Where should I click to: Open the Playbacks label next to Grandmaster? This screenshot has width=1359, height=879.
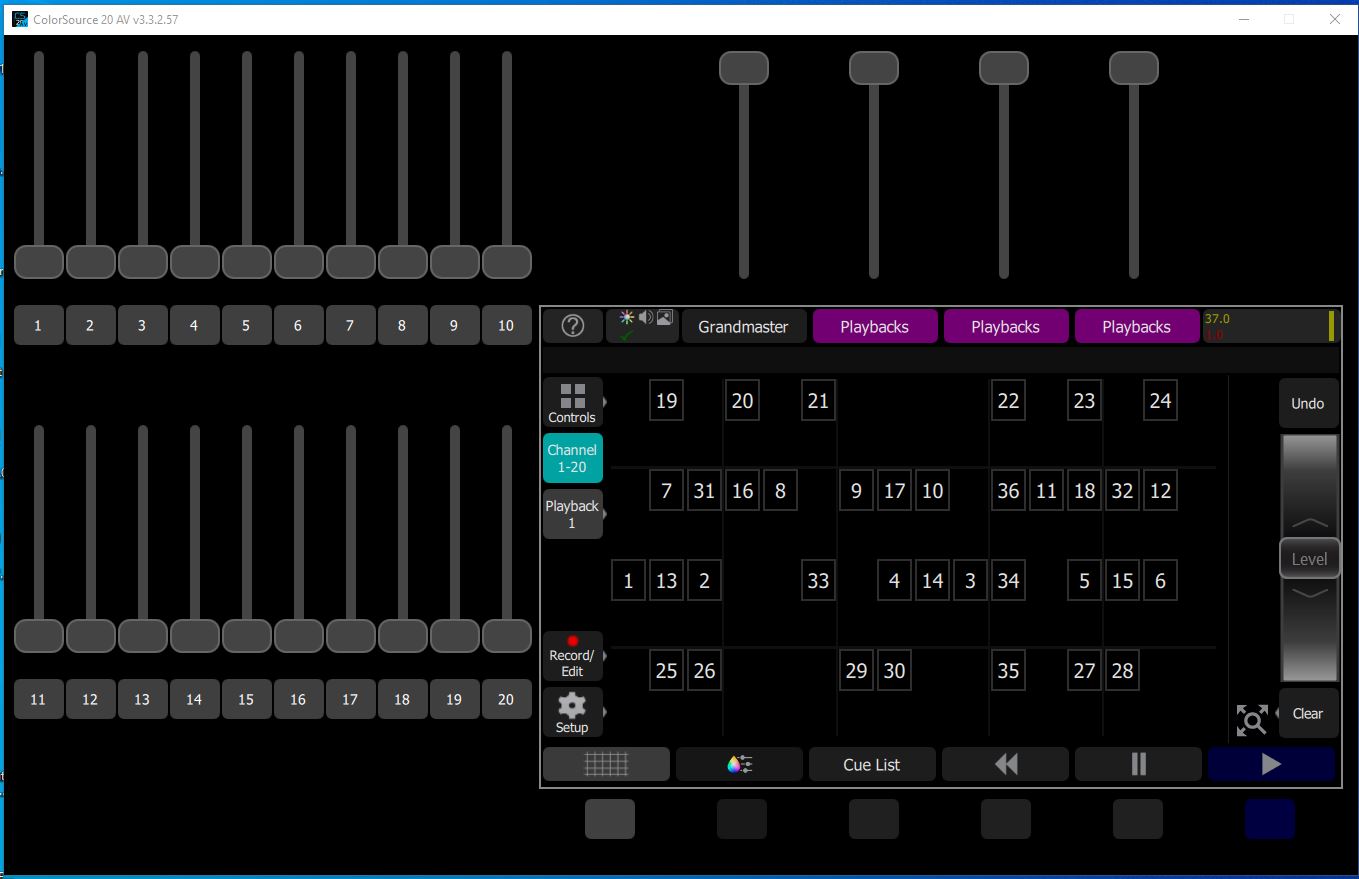pyautogui.click(x=875, y=327)
